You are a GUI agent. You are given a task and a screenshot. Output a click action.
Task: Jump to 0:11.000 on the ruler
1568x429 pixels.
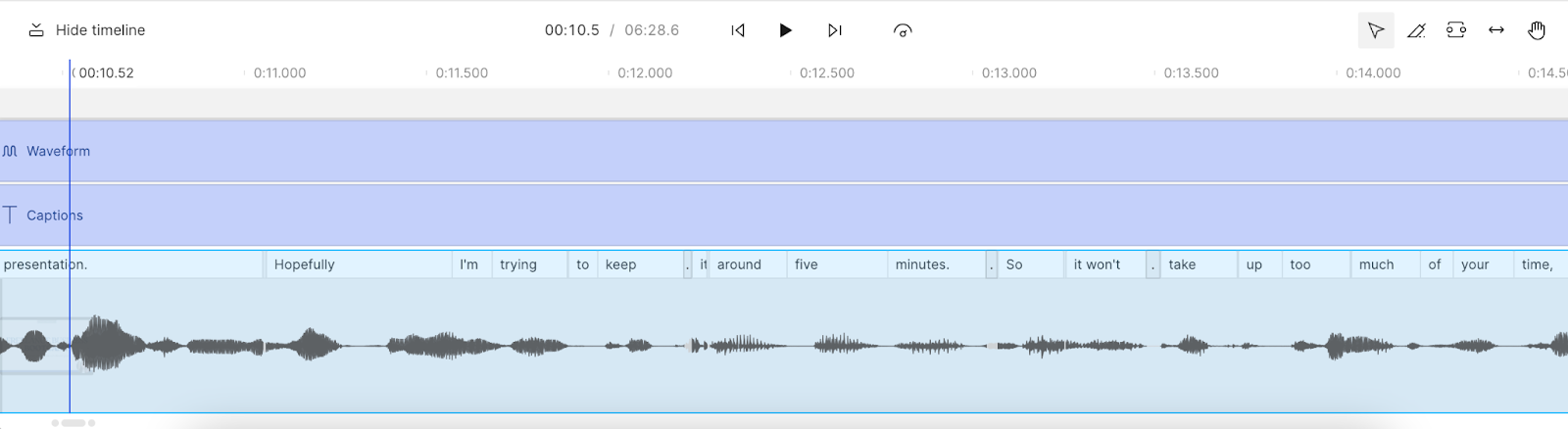pos(279,72)
